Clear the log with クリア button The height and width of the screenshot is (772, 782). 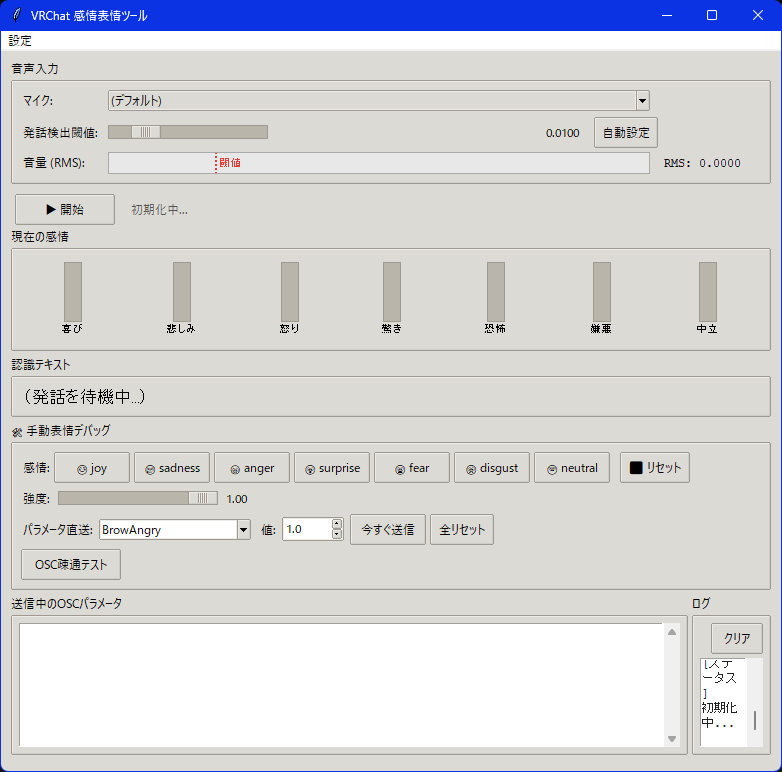737,638
